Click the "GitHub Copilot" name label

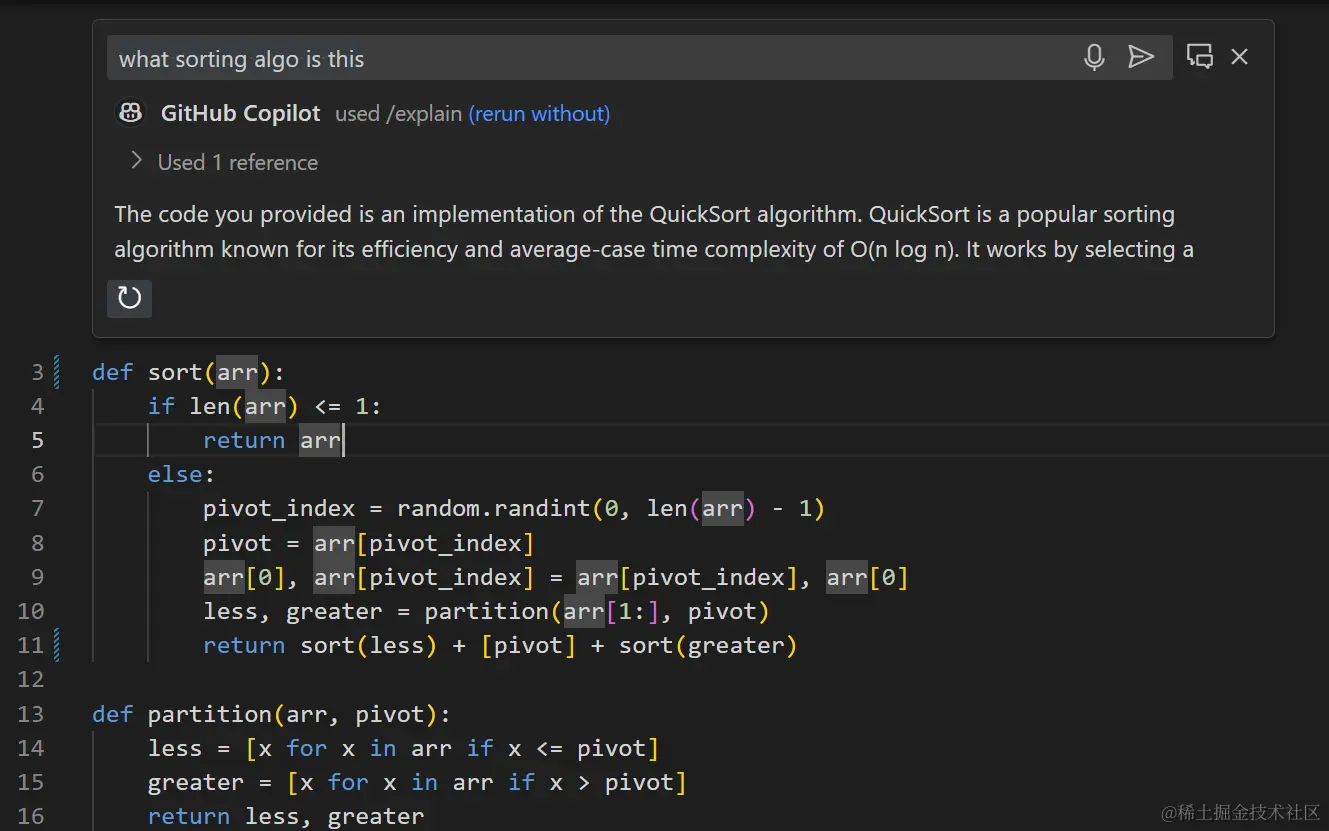click(x=240, y=114)
